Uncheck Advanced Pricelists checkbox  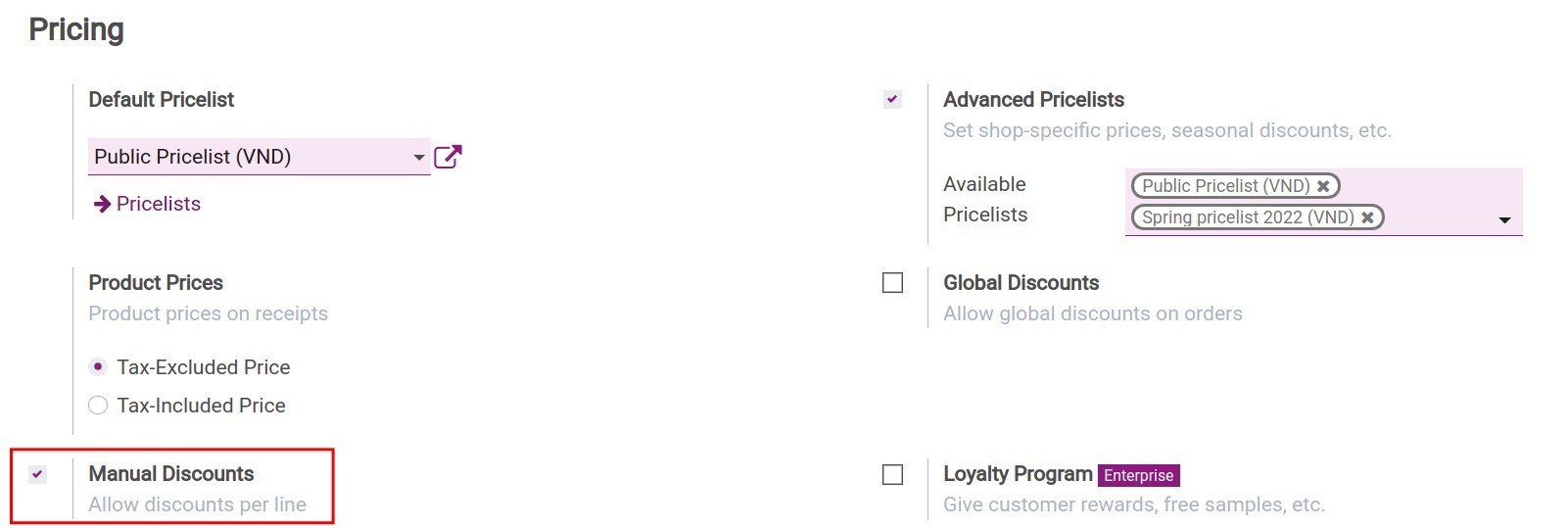(x=892, y=99)
